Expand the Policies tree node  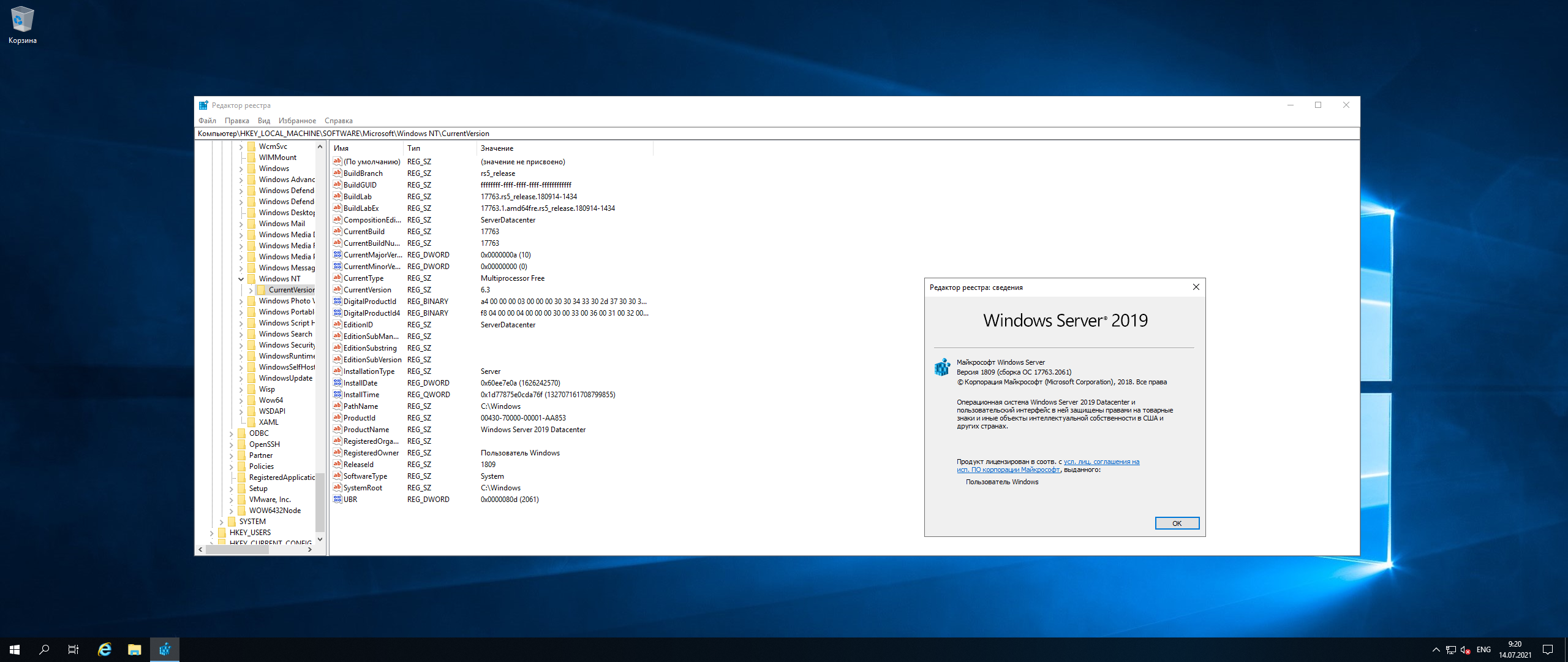pyautogui.click(x=231, y=466)
